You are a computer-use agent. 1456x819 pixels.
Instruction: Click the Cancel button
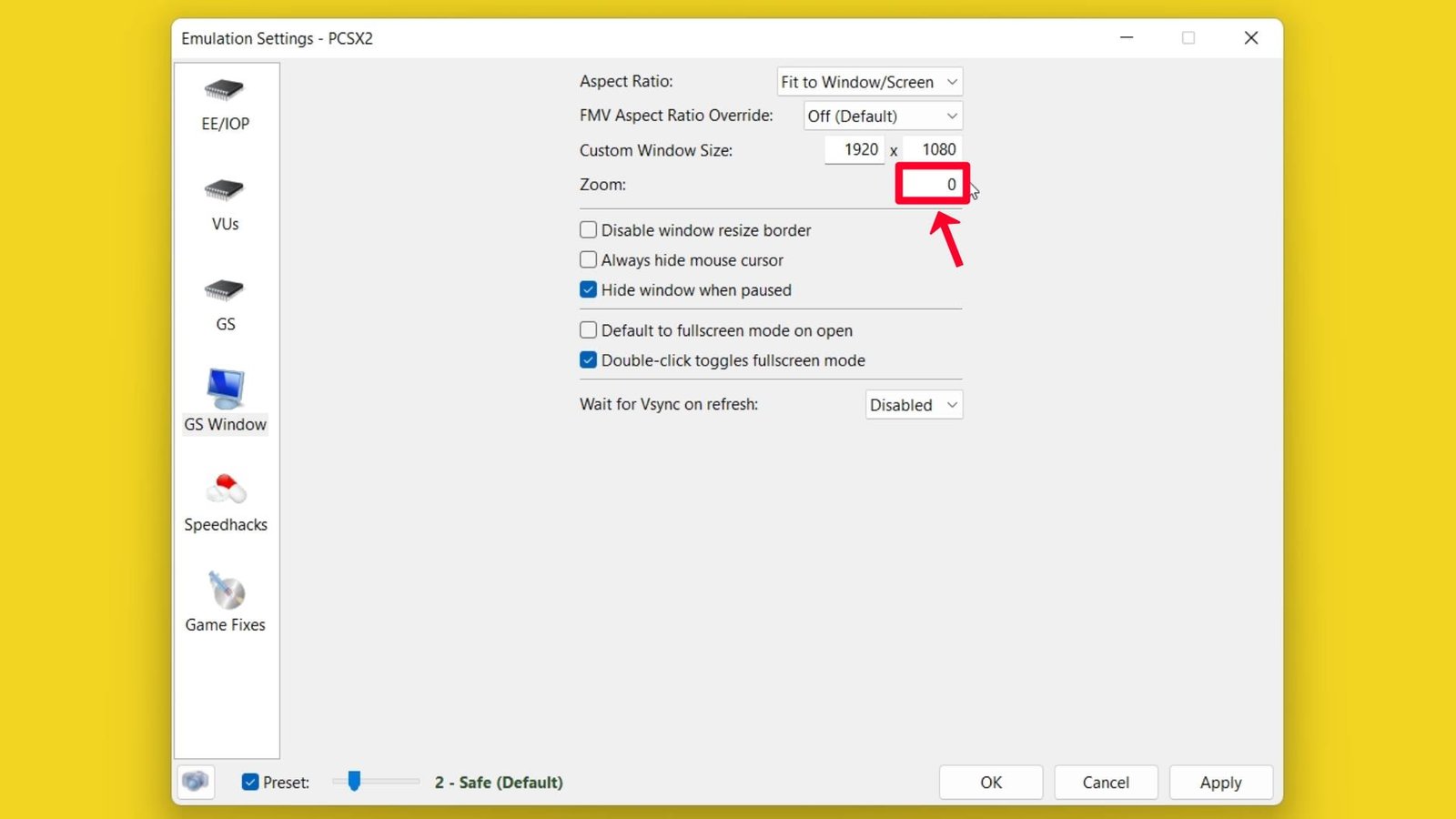1106,783
